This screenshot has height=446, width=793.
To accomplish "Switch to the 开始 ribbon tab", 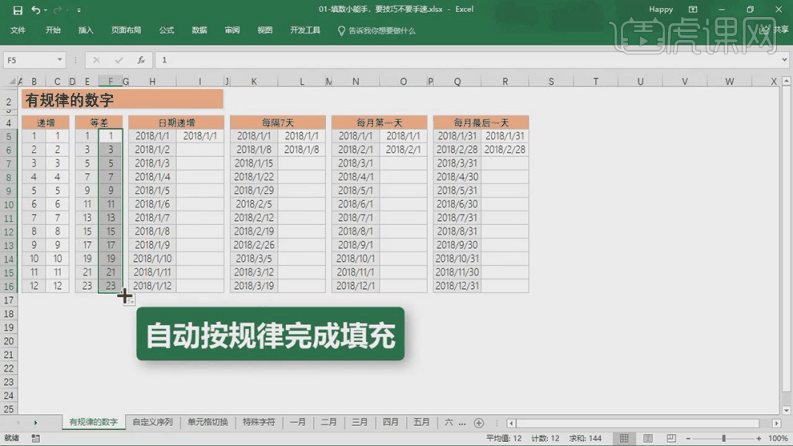I will [x=53, y=30].
